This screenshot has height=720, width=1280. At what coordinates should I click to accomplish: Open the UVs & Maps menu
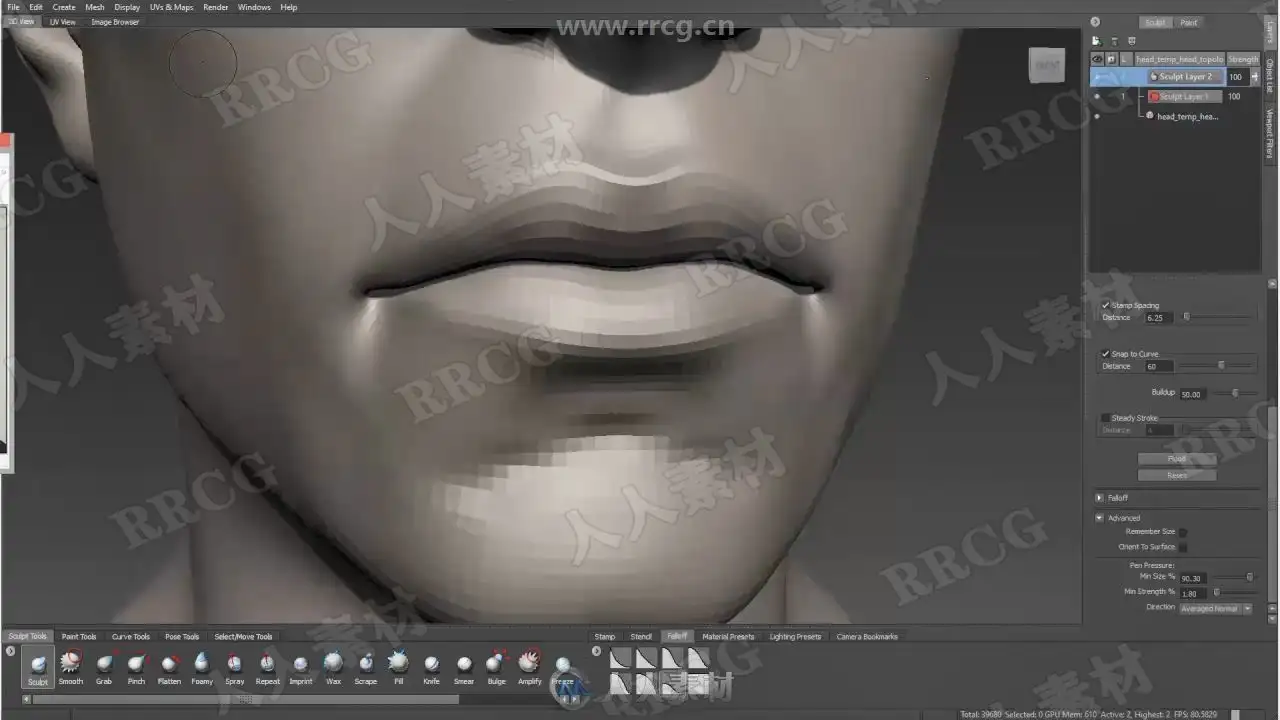tap(172, 7)
